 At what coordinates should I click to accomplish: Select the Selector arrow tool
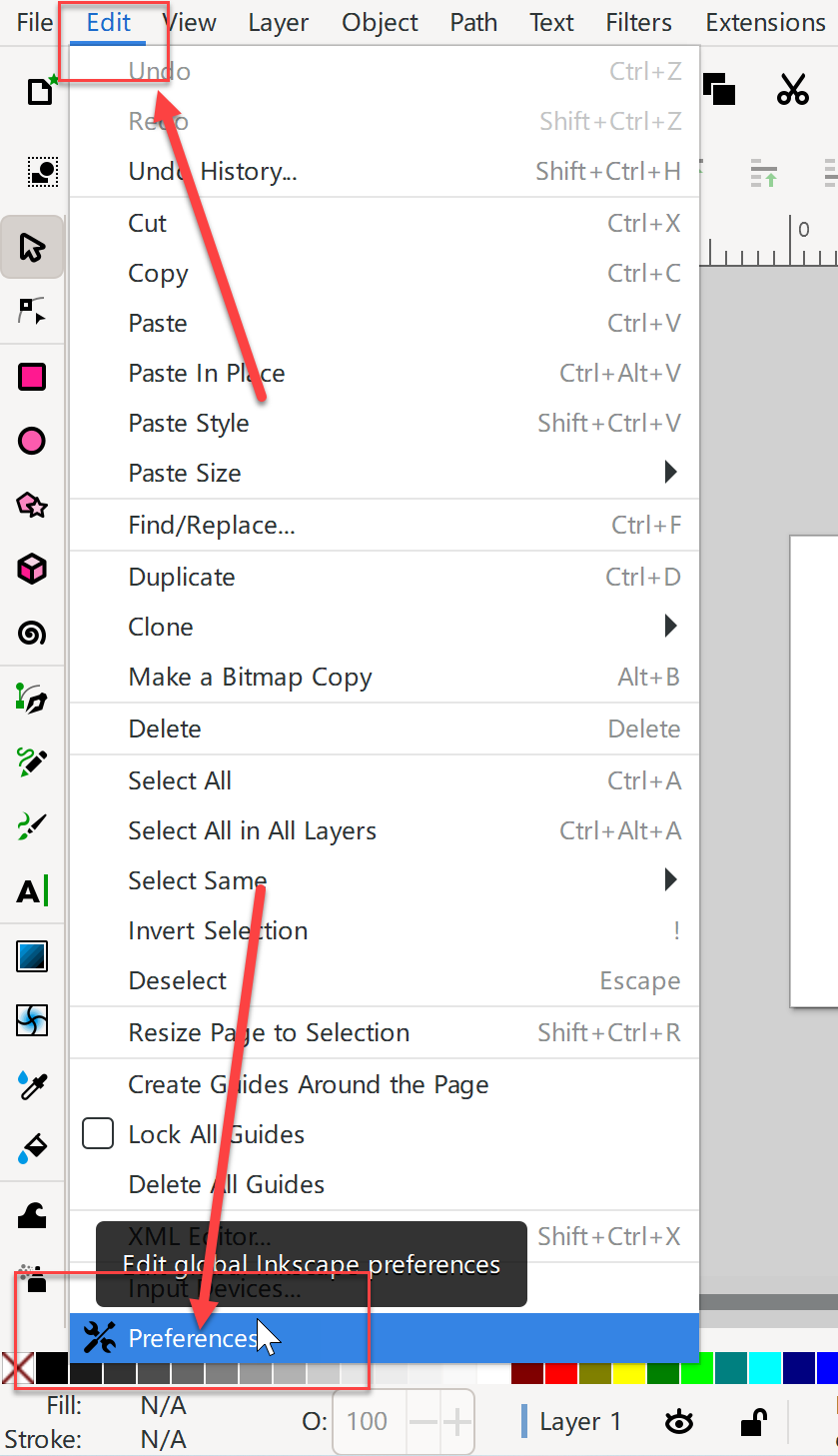click(x=32, y=247)
